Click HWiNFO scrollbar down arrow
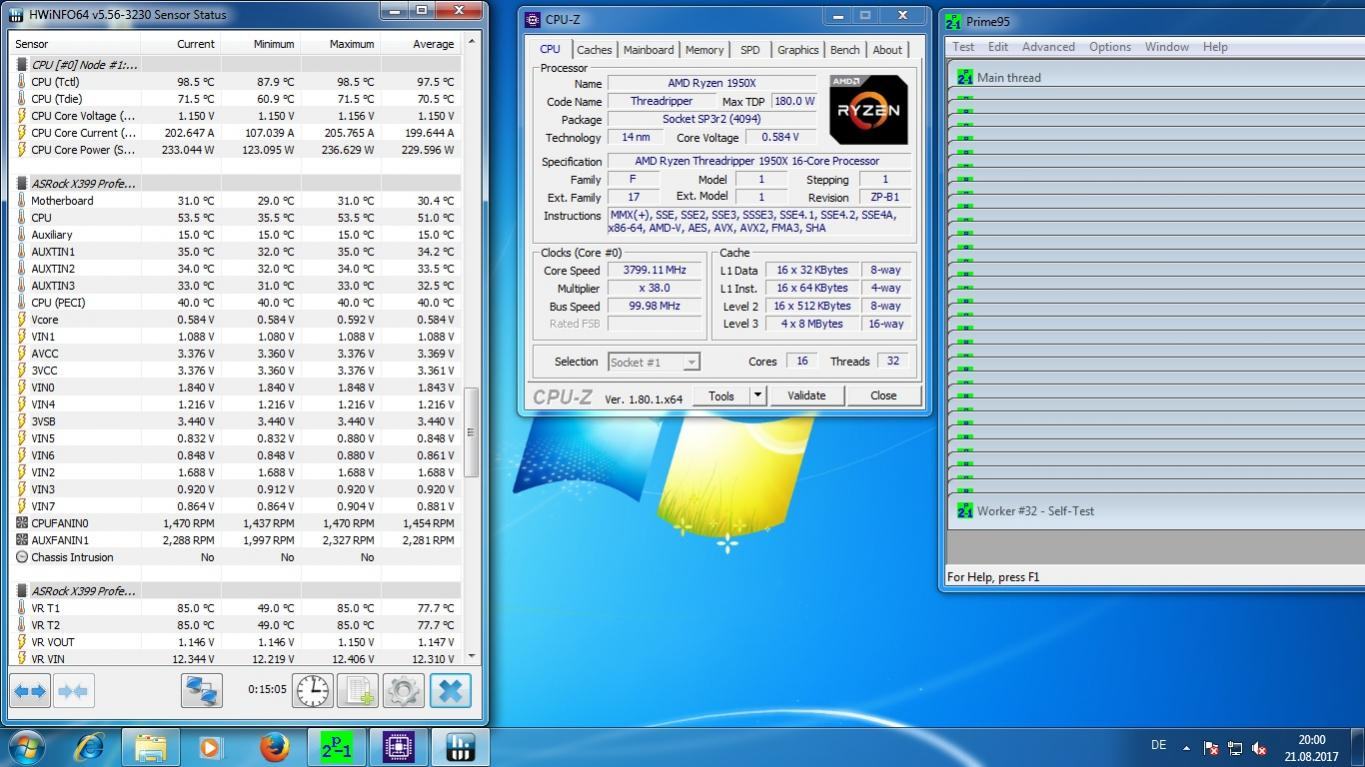 471,657
